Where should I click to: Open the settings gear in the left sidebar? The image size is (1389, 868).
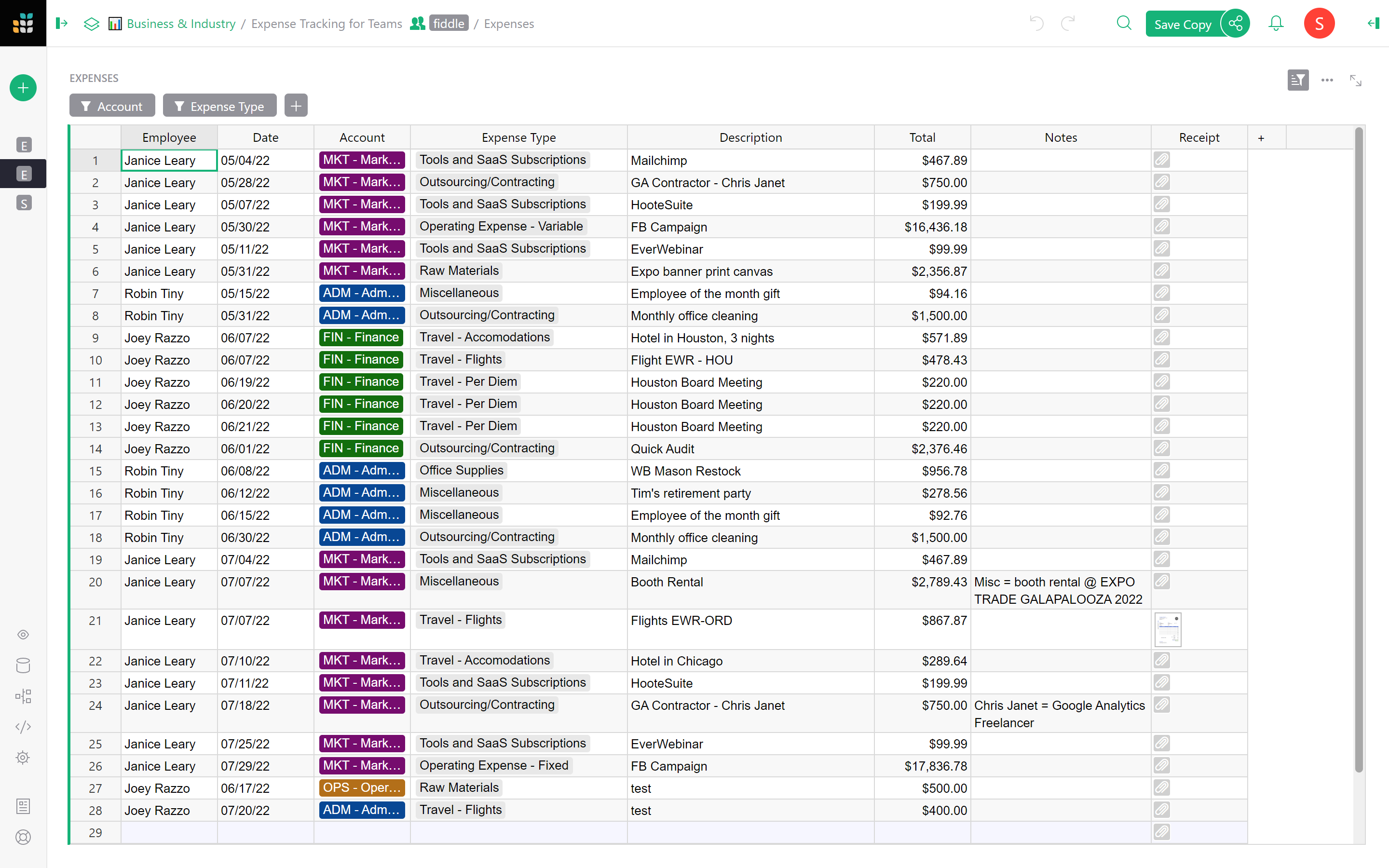pyautogui.click(x=23, y=757)
